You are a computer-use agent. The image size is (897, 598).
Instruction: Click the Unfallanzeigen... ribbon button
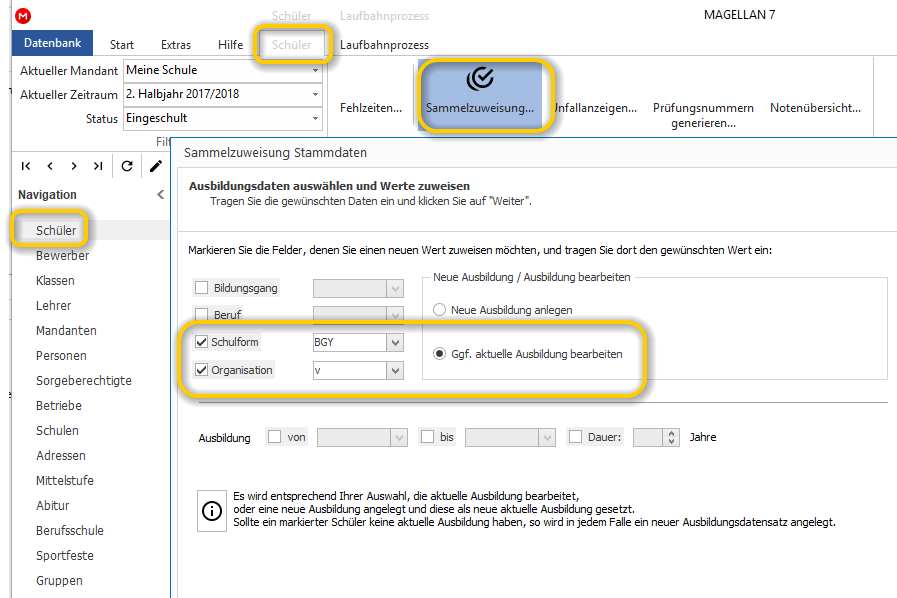click(x=596, y=108)
